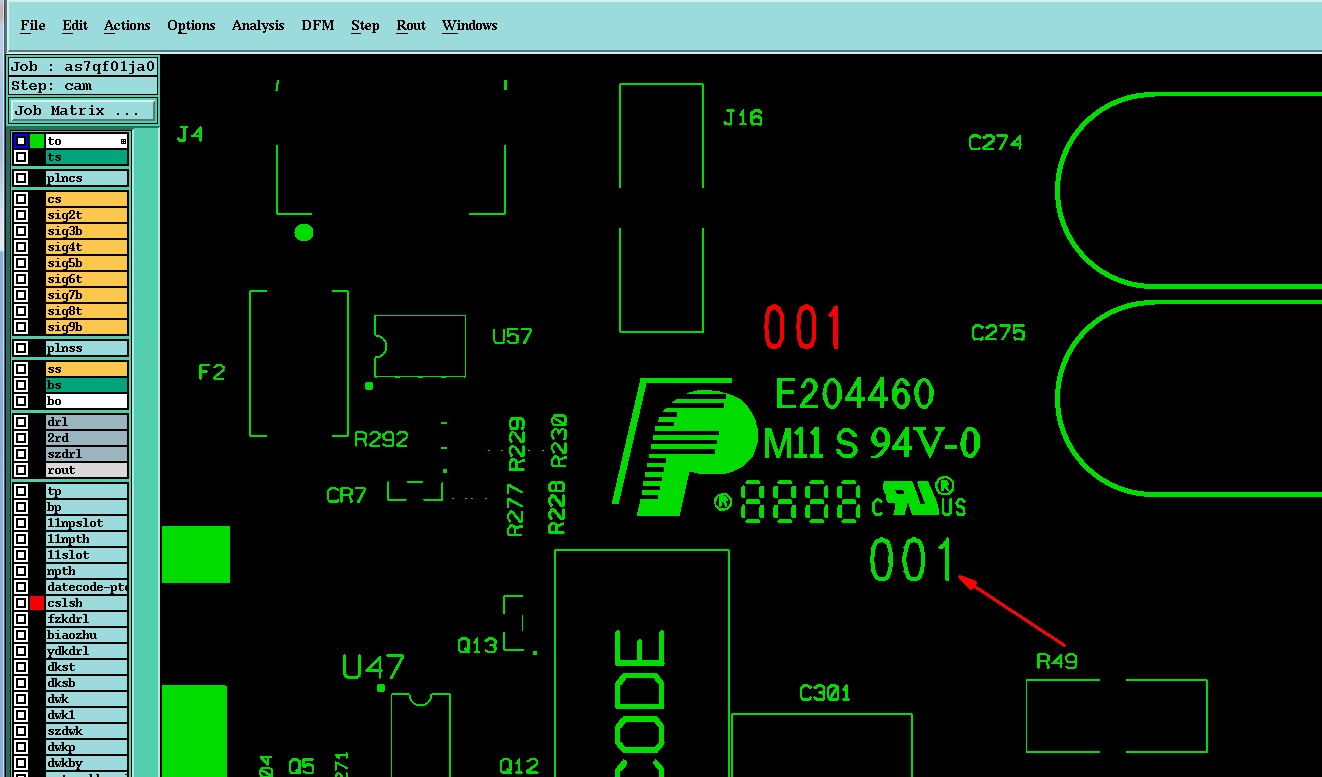The width and height of the screenshot is (1322, 777).
Task: Open the File menu
Action: coord(32,25)
